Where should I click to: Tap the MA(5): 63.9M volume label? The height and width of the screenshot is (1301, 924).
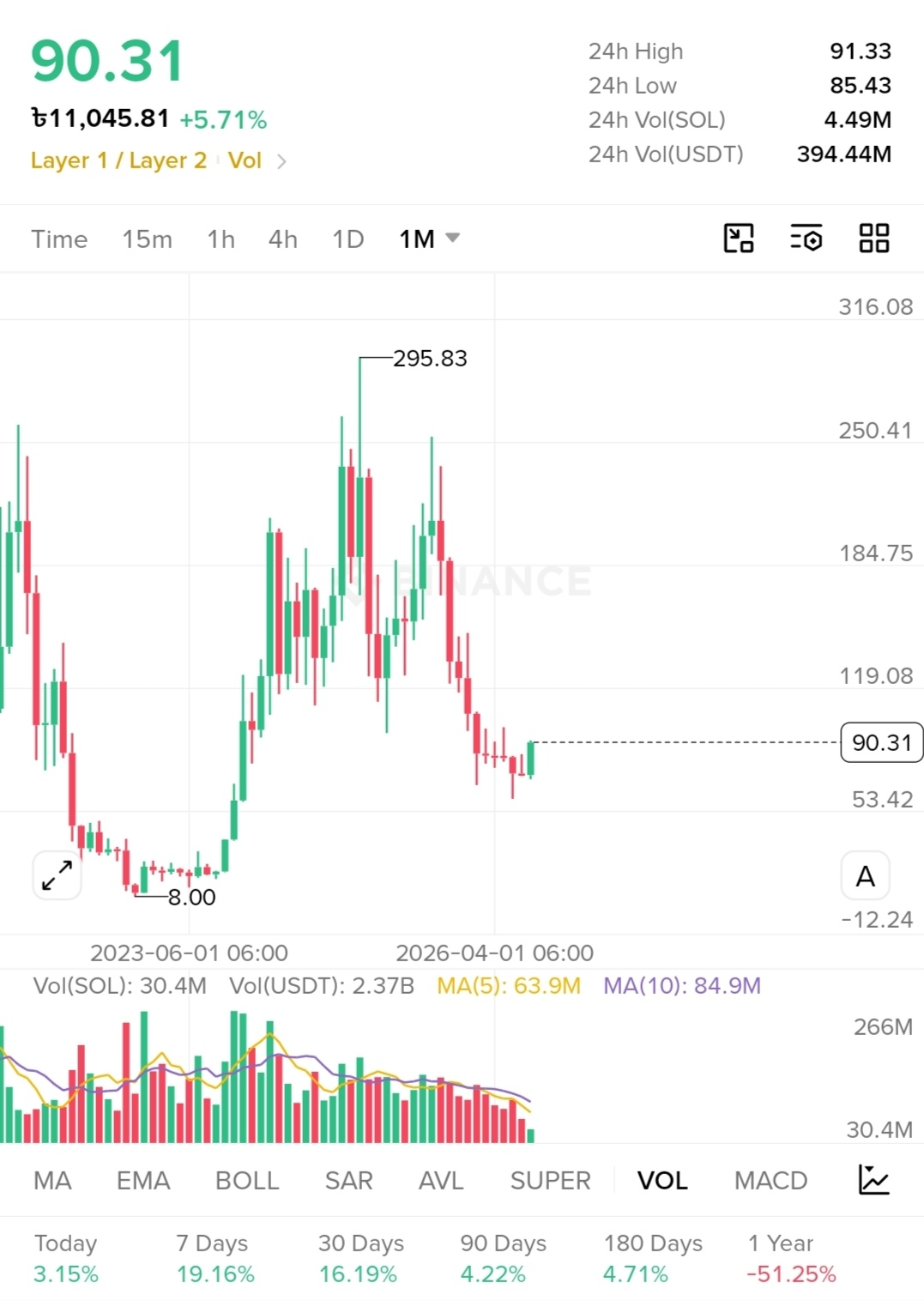point(509,985)
